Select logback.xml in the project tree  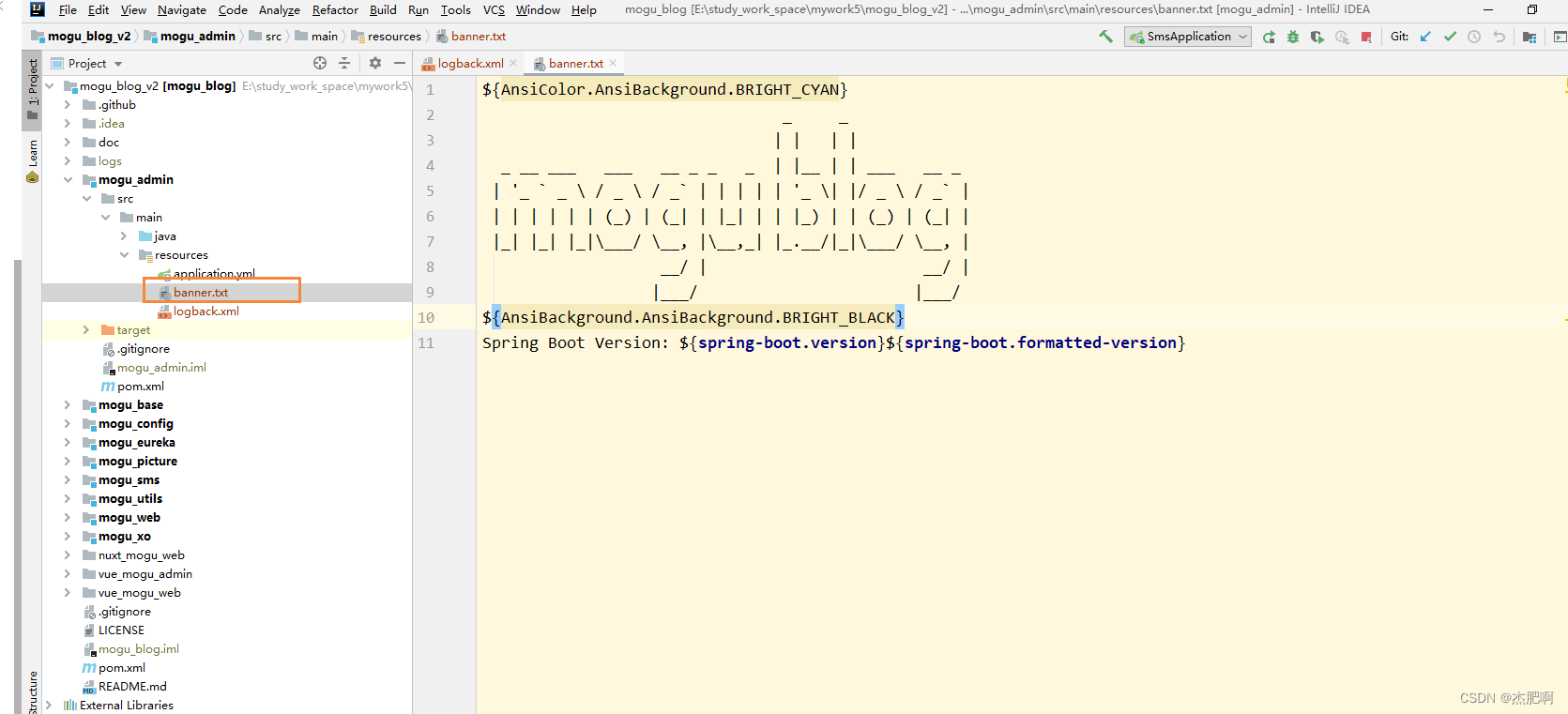click(x=206, y=311)
